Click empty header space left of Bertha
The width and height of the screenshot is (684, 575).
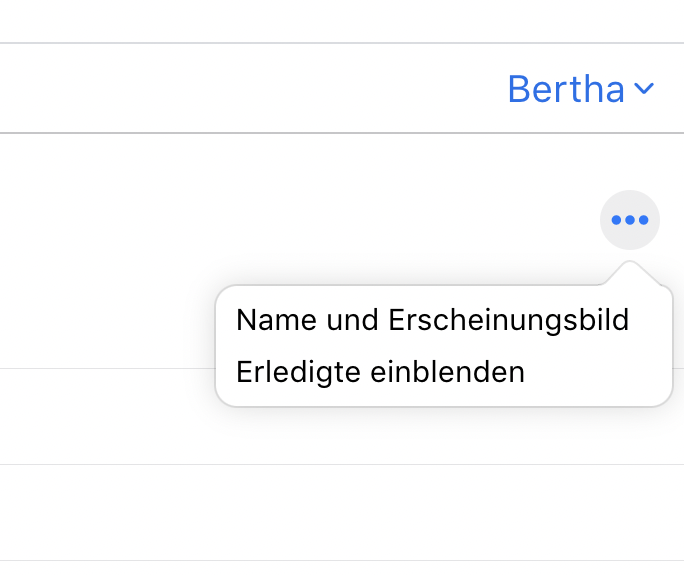point(250,89)
